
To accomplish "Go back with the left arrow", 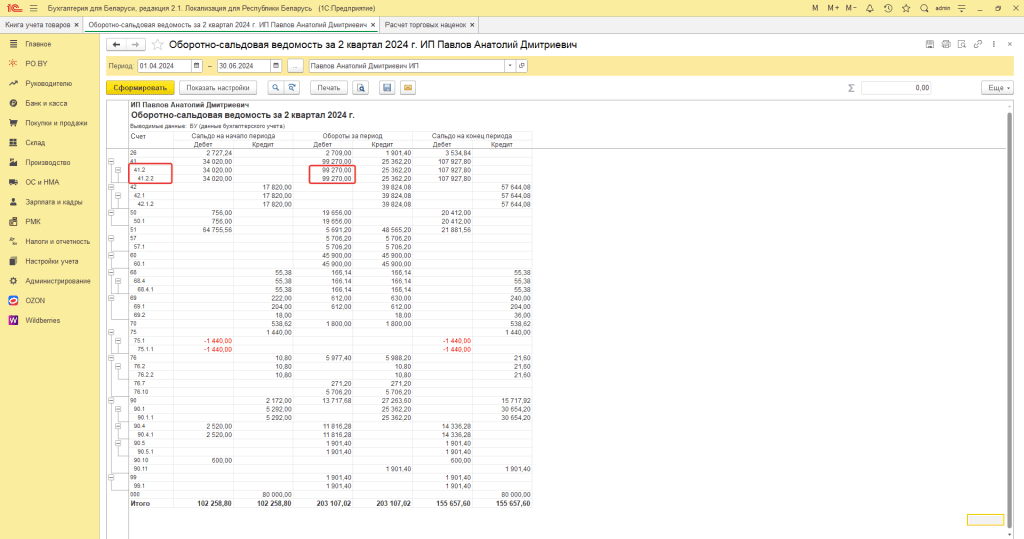I will [x=116, y=44].
